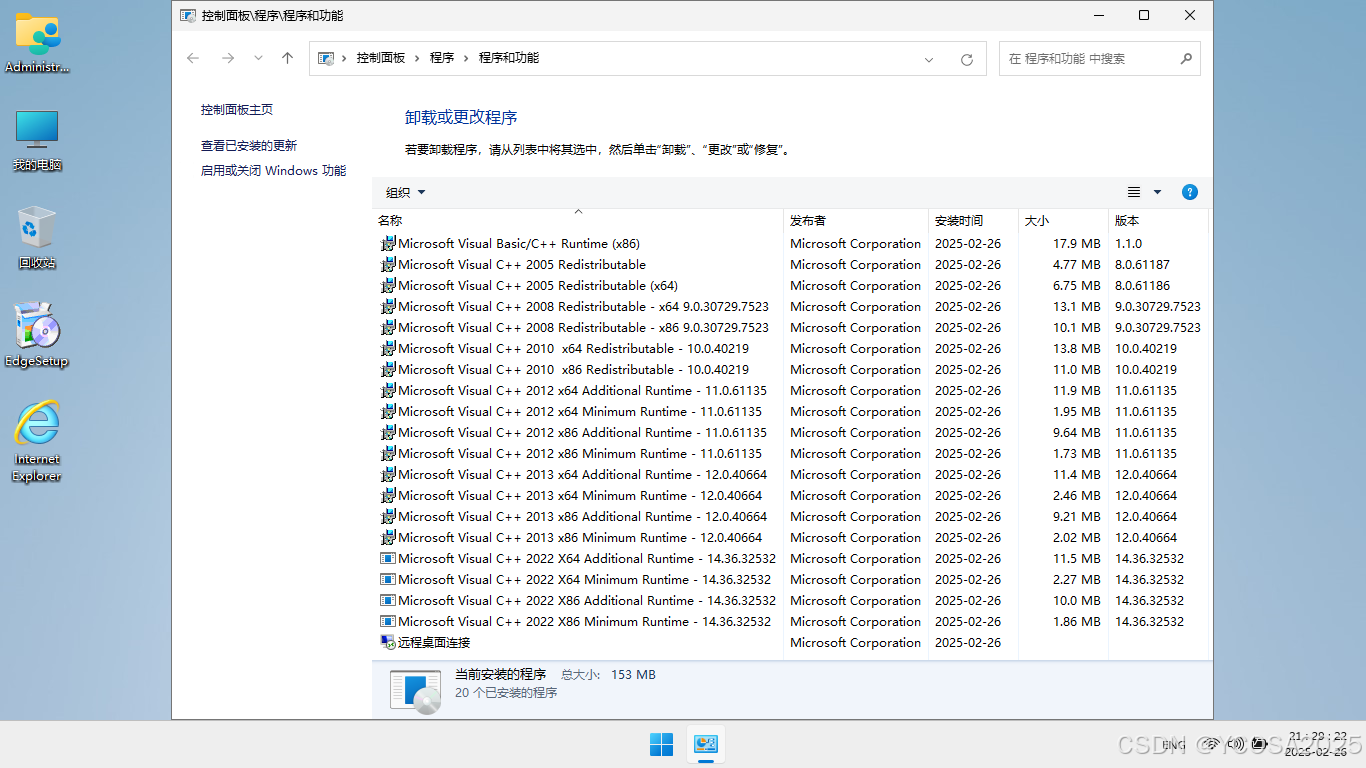Screen dimensions: 1366x768
Task: Select Visual C++ 2010 x86 Redistributable icon
Action: 388,370
